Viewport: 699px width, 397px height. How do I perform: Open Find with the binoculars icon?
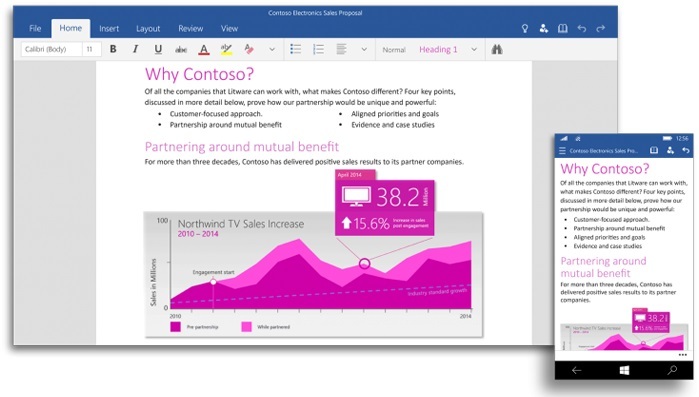tap(497, 49)
